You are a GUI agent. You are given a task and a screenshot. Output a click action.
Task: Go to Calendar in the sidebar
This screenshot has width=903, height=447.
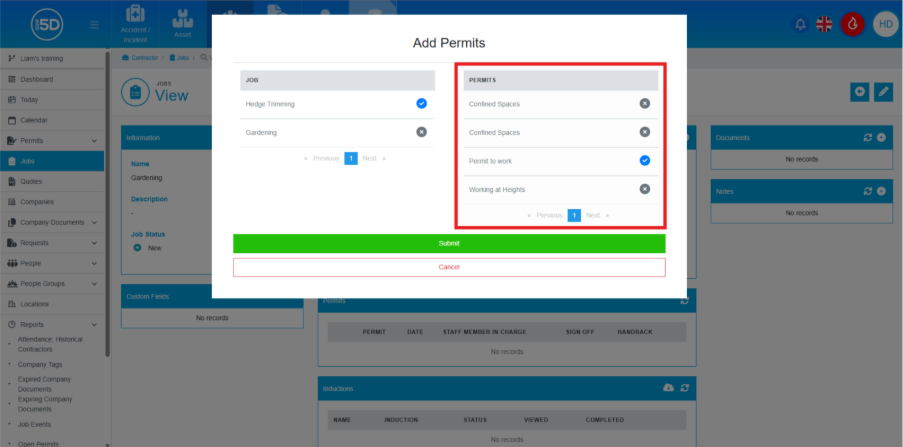(34, 120)
